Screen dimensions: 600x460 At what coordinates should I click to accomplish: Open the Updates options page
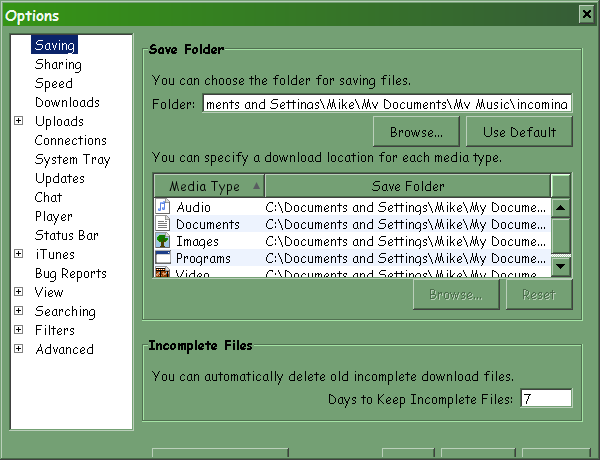(60, 178)
